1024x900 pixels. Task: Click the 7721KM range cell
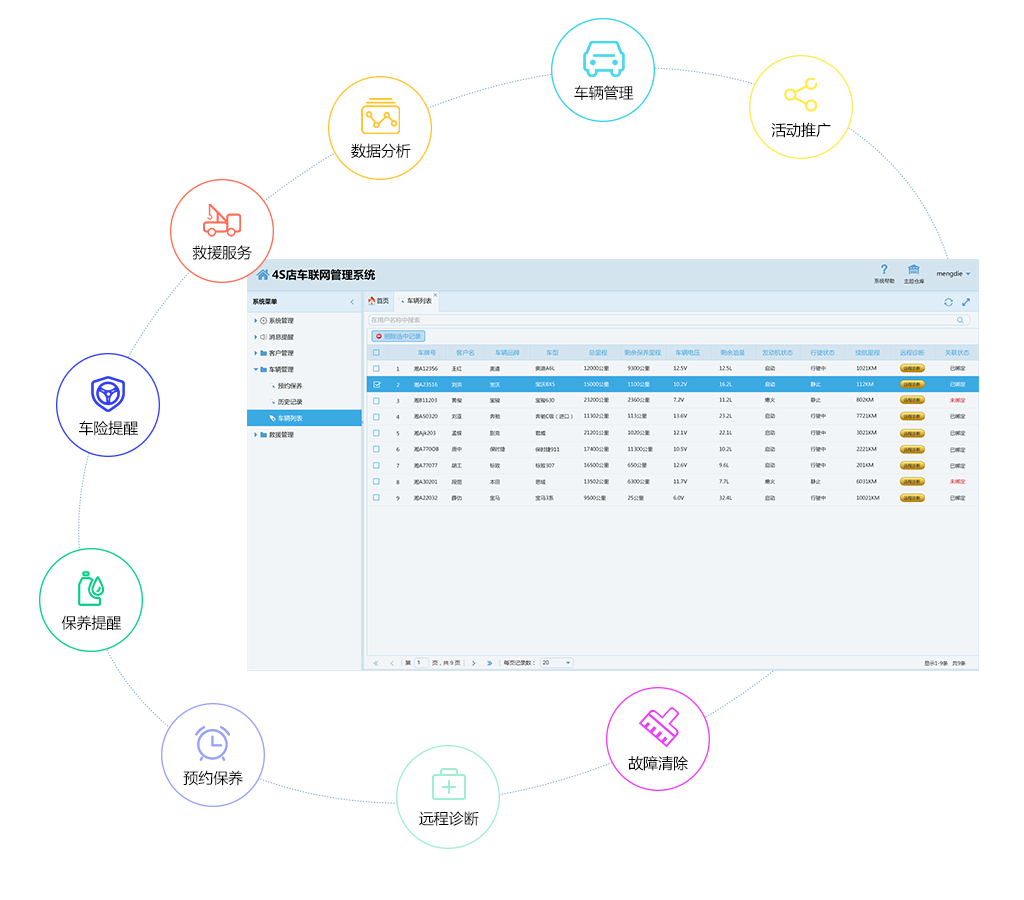[x=867, y=417]
